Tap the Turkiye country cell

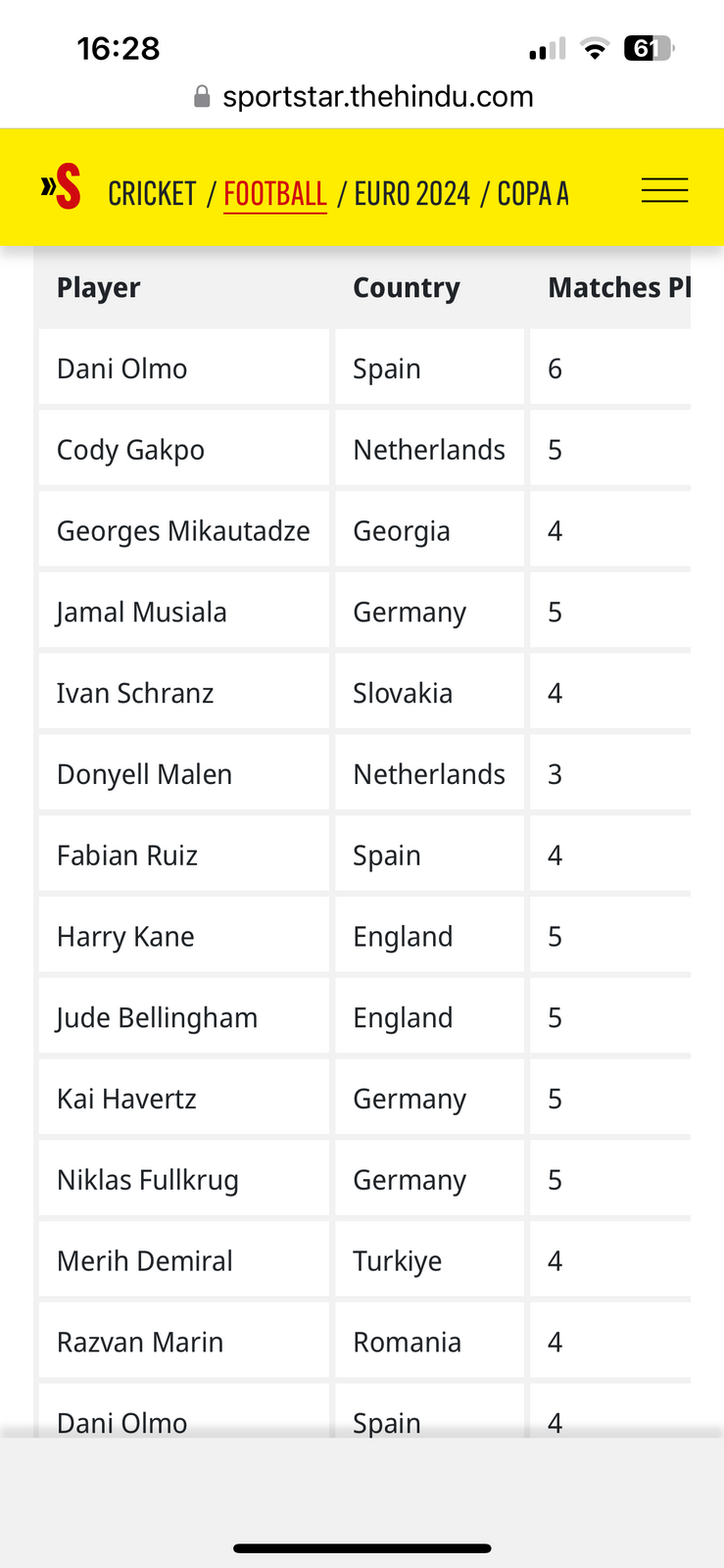pos(397,1261)
